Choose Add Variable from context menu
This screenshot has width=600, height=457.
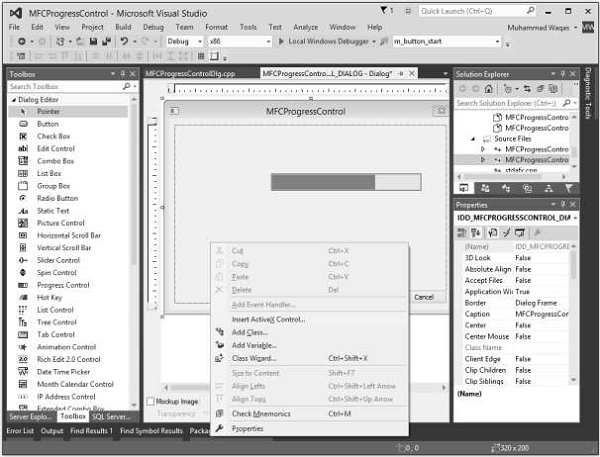coord(253,345)
